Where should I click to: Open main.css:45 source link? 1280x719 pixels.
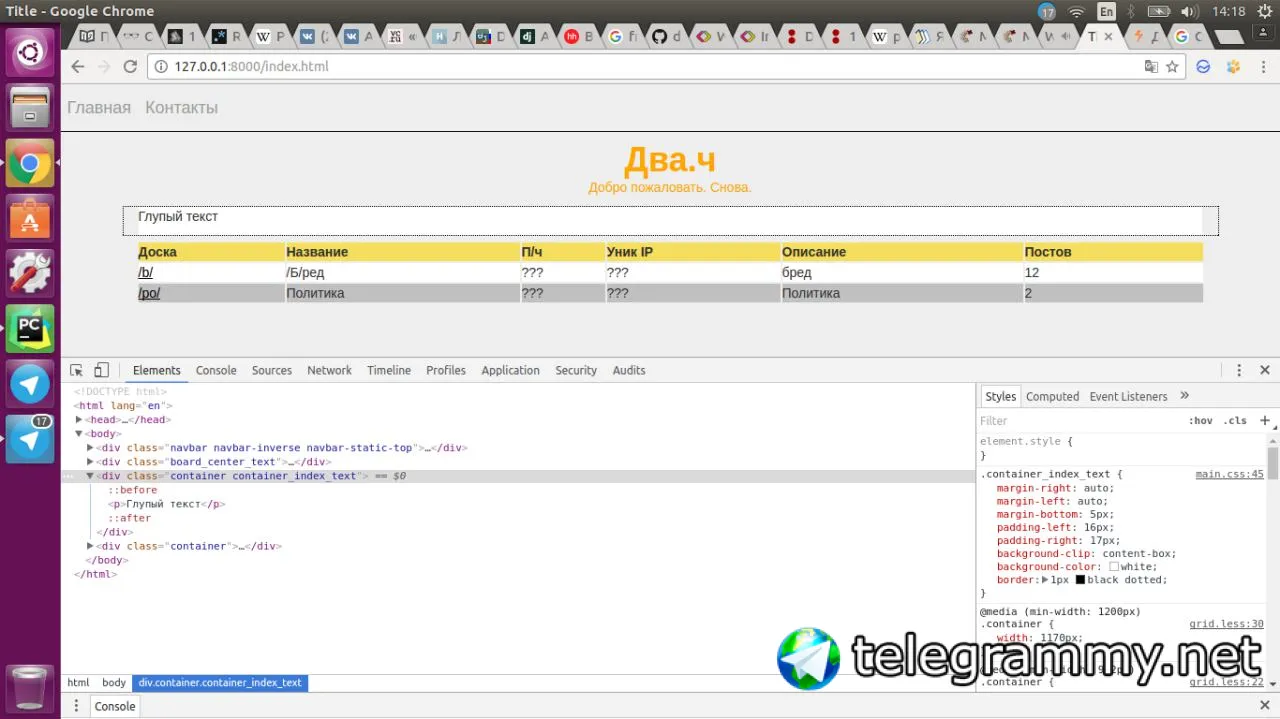click(1230, 474)
